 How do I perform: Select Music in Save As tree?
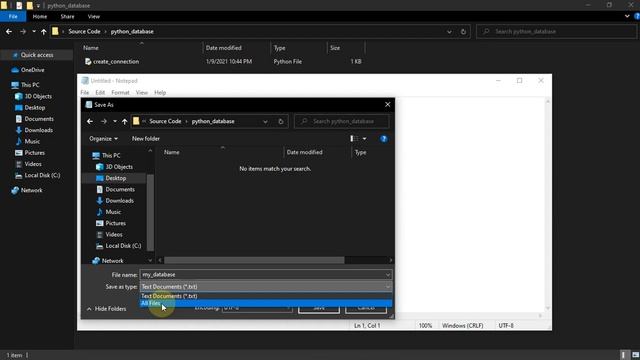tap(109, 212)
